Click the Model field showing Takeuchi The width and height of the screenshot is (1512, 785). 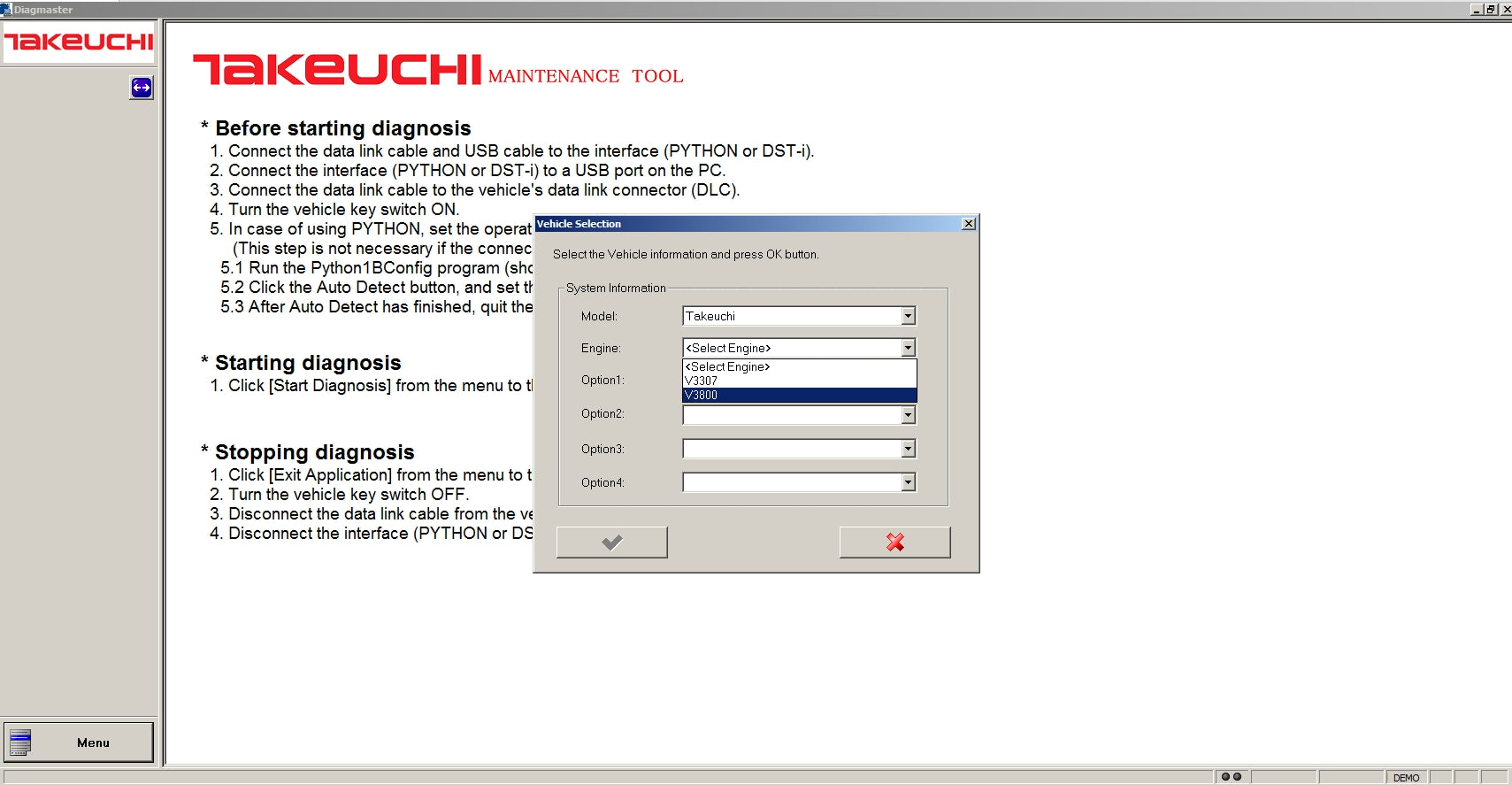click(791, 316)
